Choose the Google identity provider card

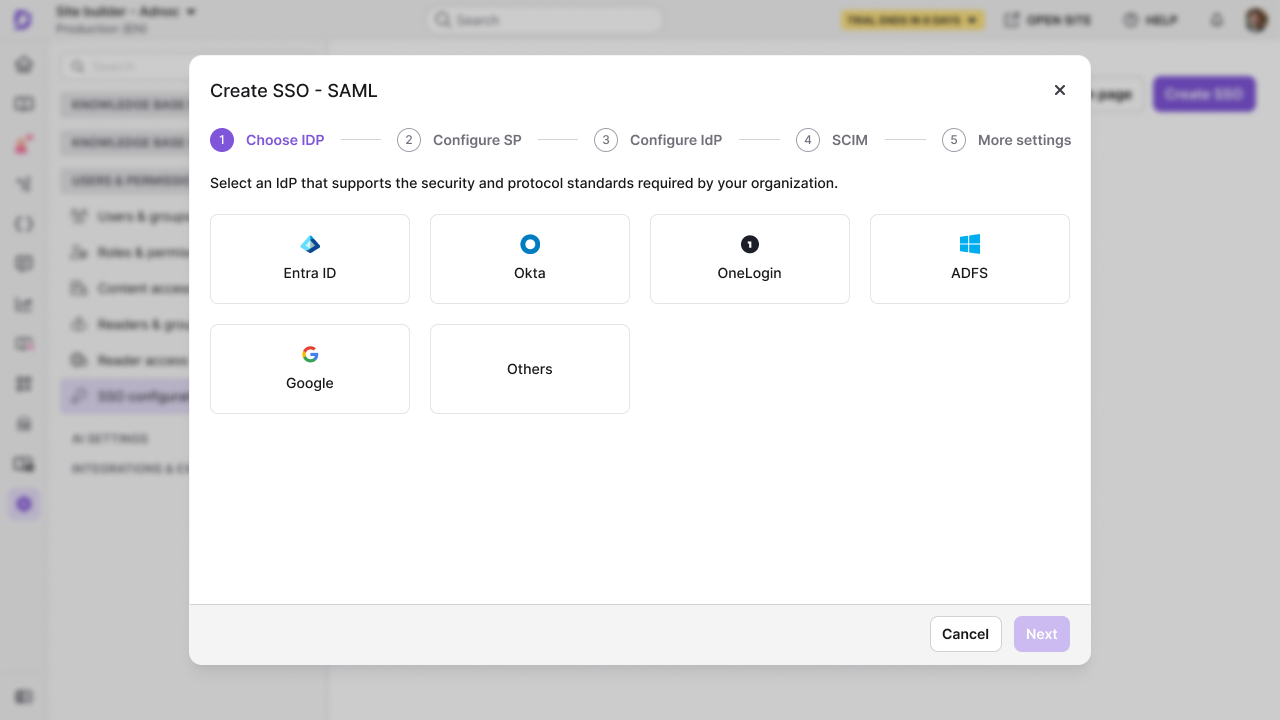pyautogui.click(x=310, y=369)
